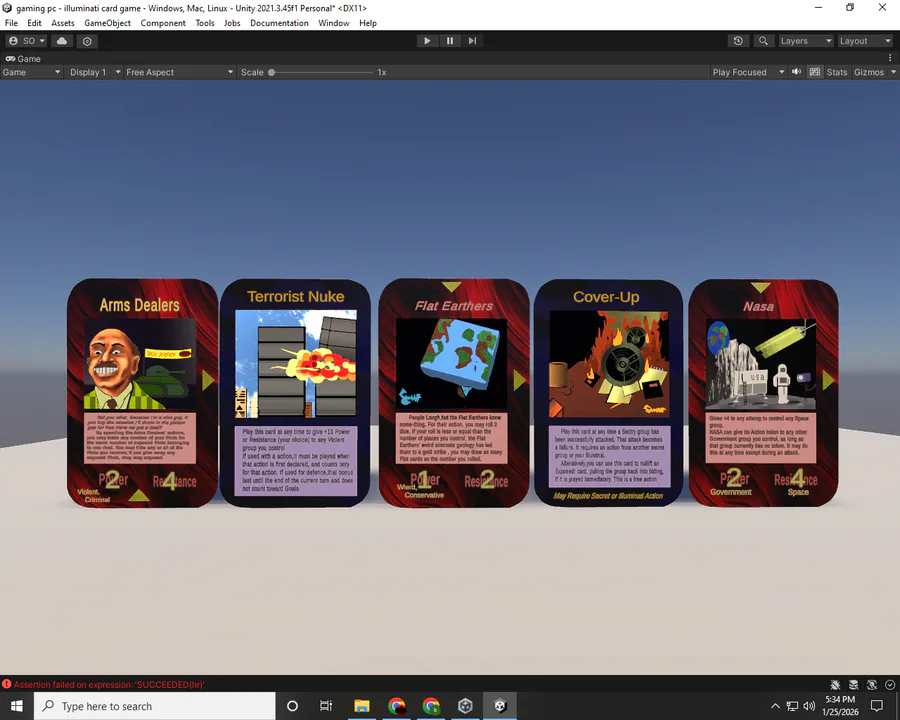The image size is (900, 720).
Task: Open the Window menu
Action: [334, 23]
